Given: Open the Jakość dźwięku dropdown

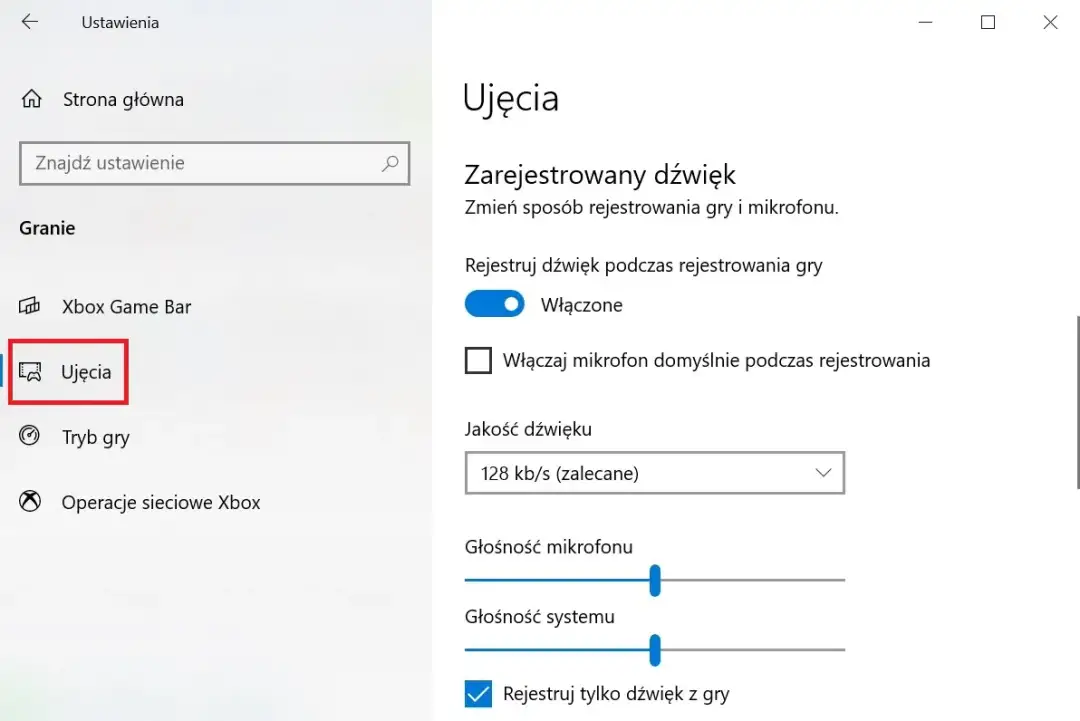Looking at the screenshot, I should [x=655, y=472].
